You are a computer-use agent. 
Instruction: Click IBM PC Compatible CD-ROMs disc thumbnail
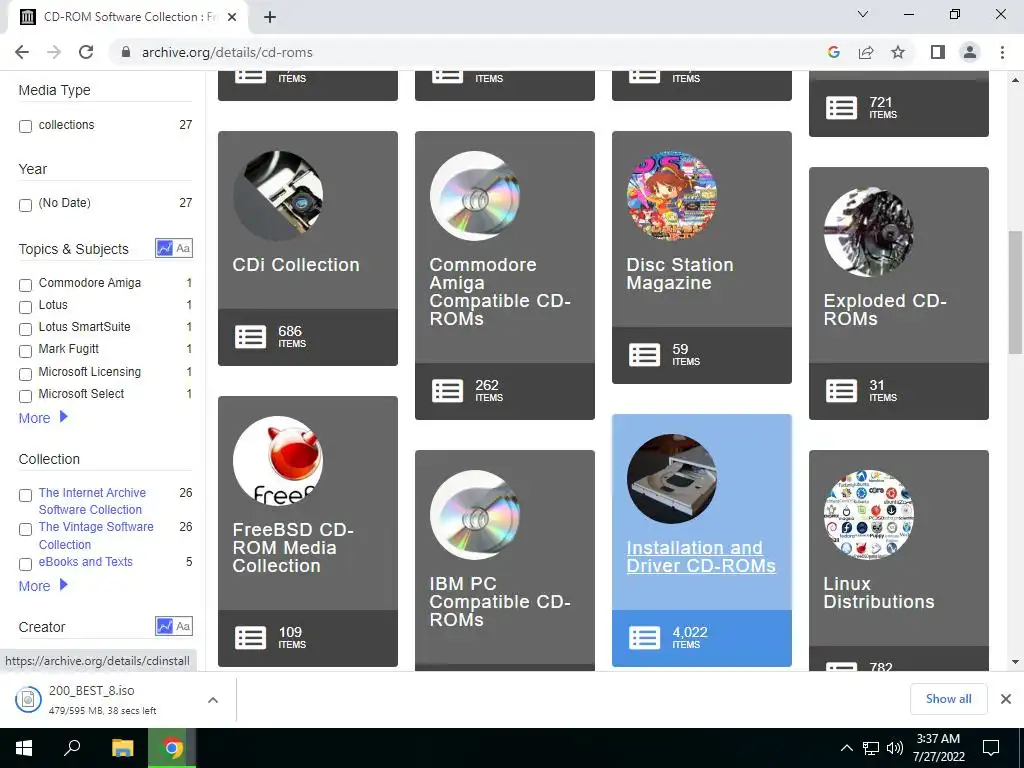(475, 515)
